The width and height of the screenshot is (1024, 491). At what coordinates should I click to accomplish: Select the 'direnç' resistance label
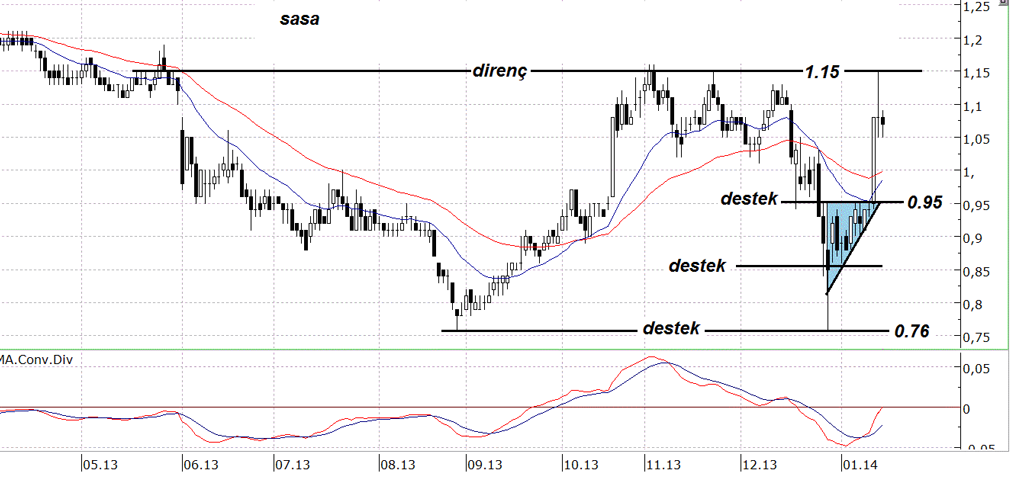coord(500,71)
